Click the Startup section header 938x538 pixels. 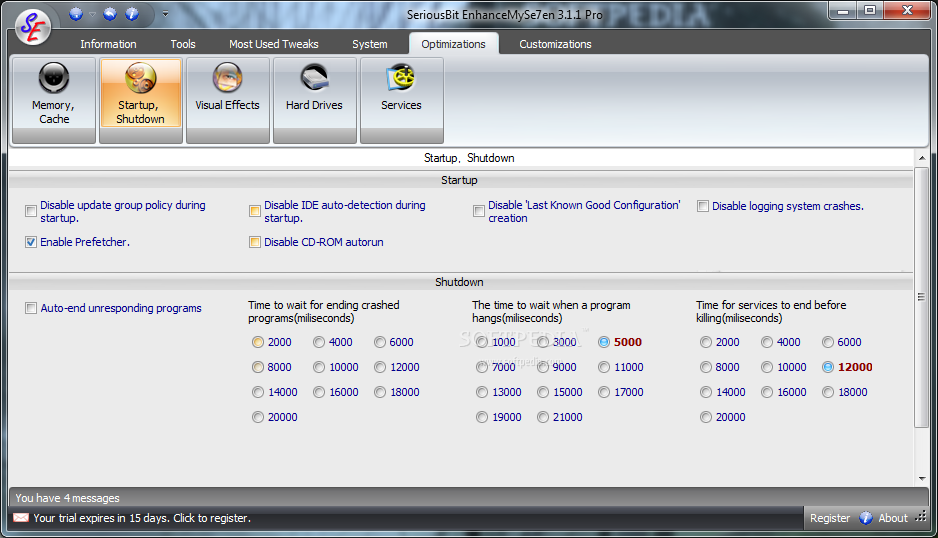459,180
